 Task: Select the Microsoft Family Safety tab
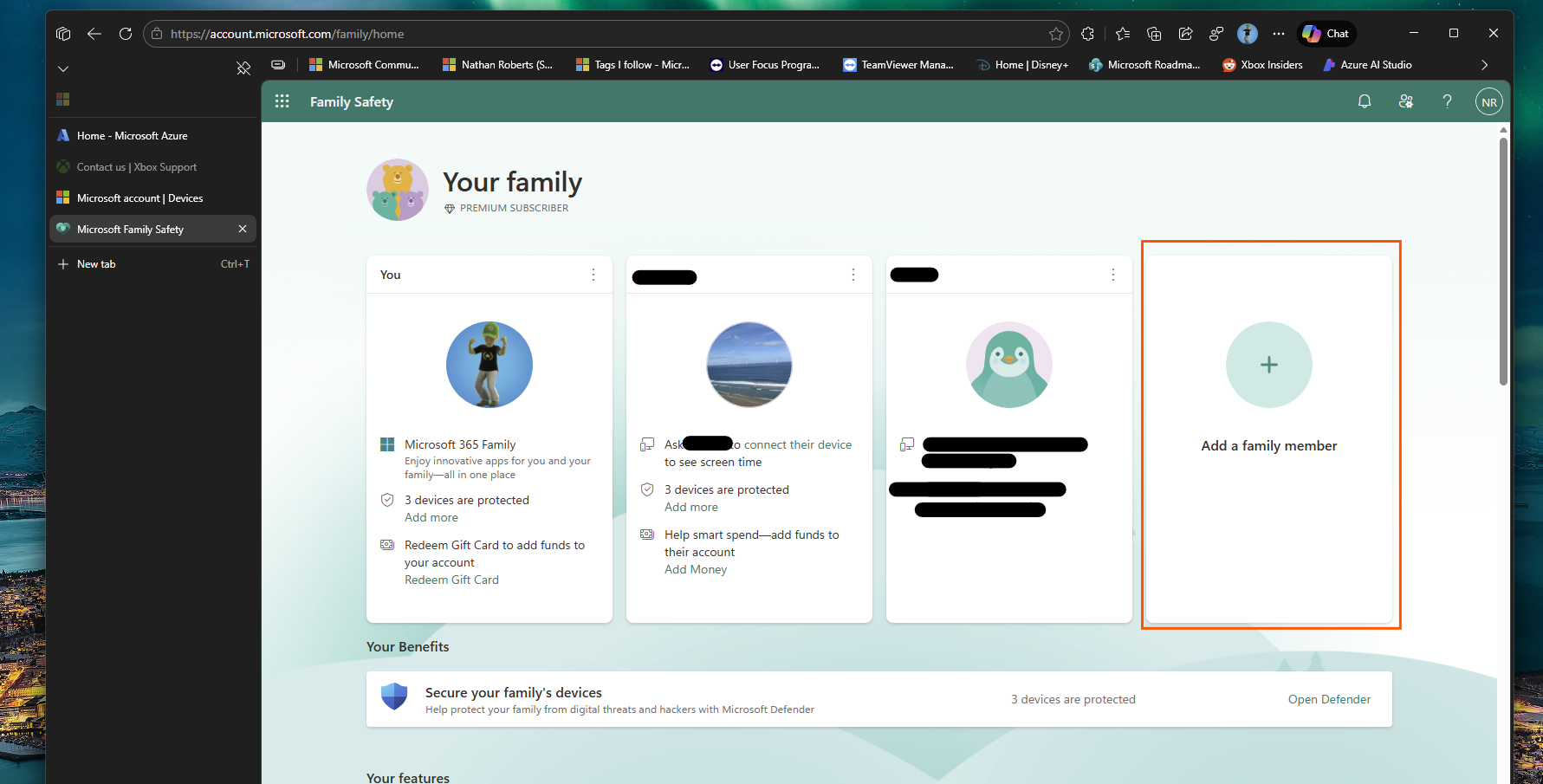153,230
